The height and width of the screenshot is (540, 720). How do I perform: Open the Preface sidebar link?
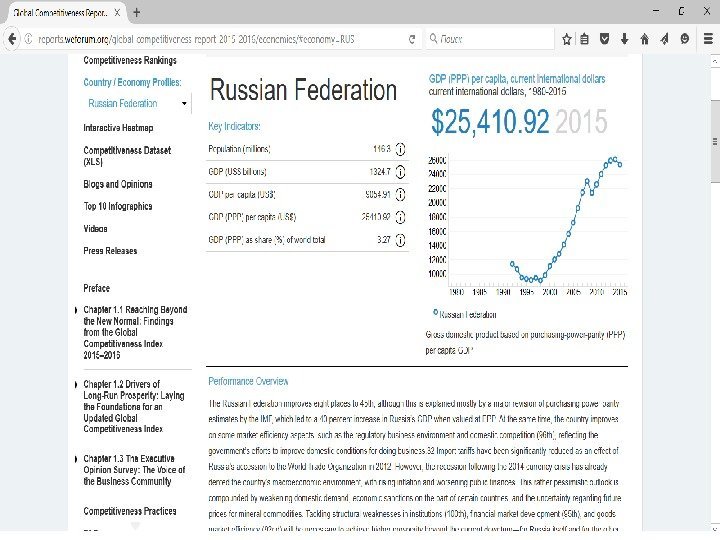(x=96, y=288)
